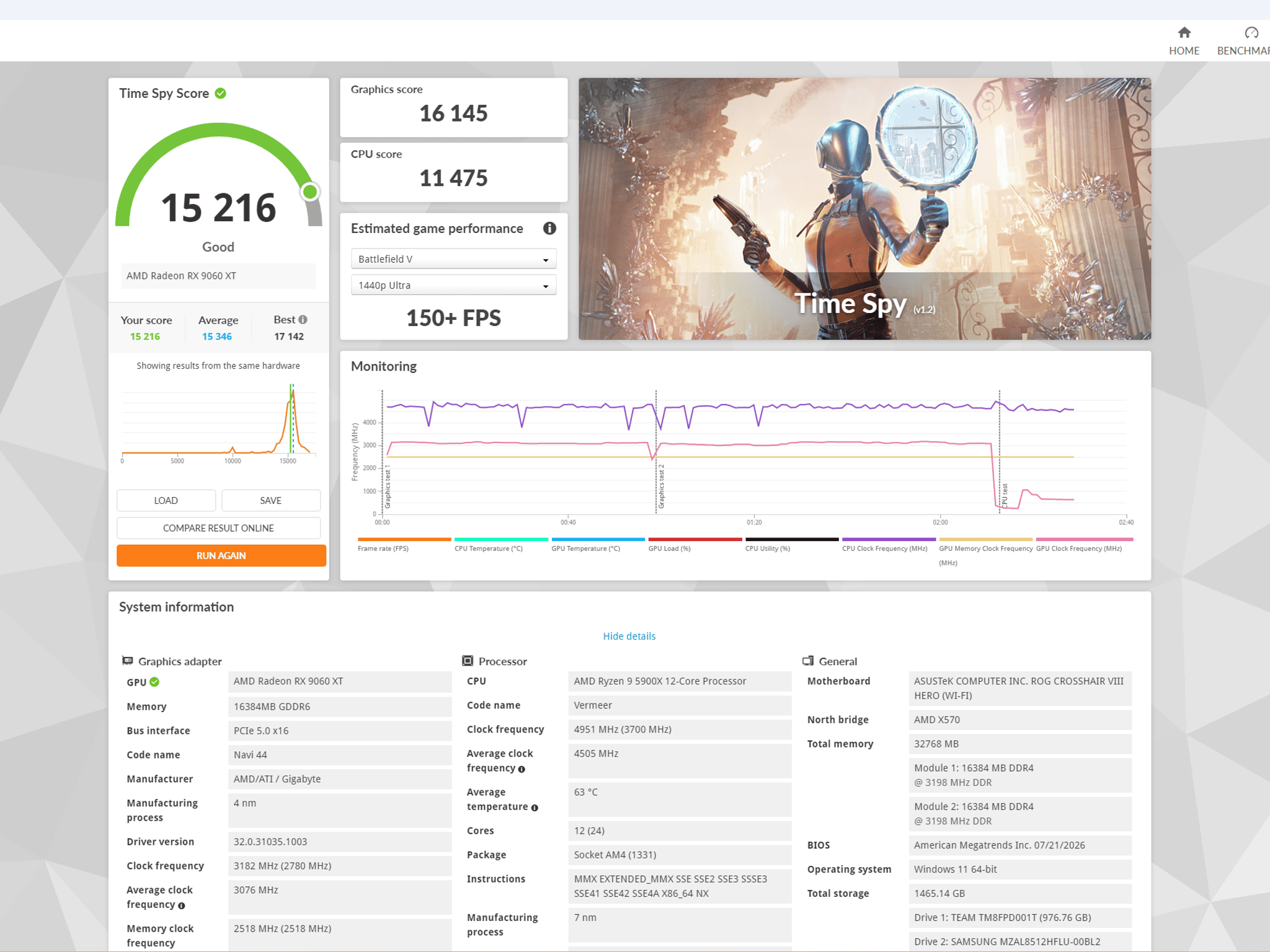
Task: Click the green verified check next to GPU
Action: [x=154, y=682]
